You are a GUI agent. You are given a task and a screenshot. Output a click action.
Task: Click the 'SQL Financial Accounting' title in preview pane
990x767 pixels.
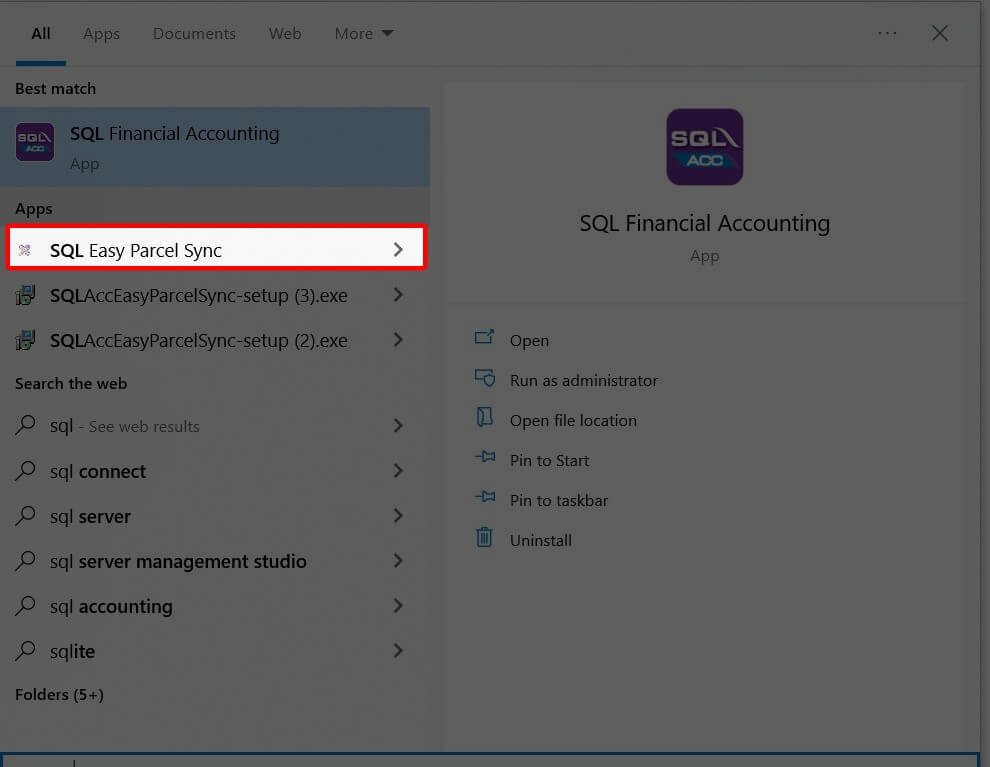click(705, 223)
